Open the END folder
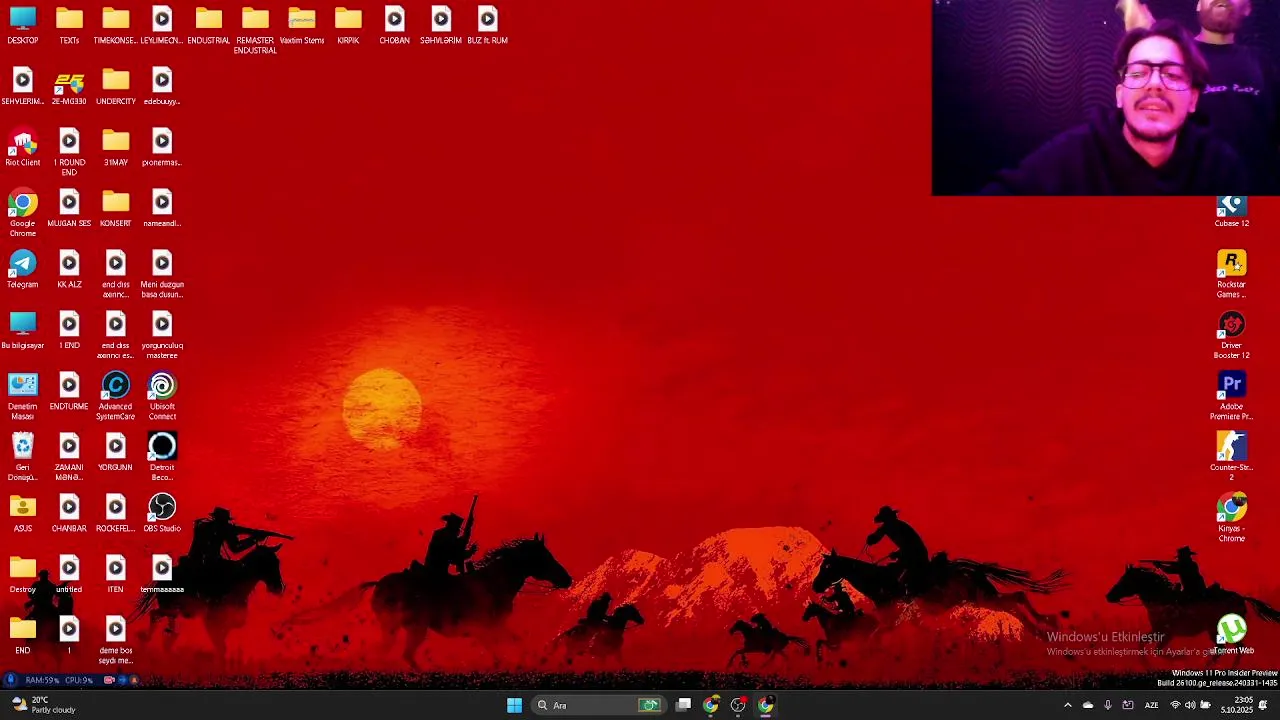1280x720 pixels. click(x=22, y=636)
